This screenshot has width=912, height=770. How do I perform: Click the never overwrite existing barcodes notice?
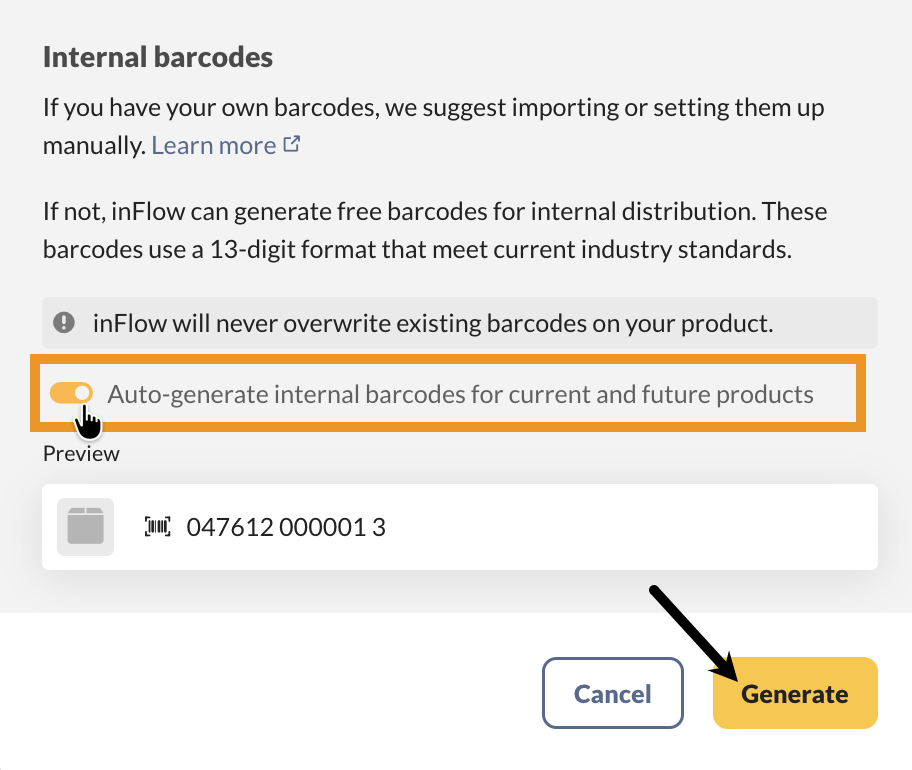432,323
